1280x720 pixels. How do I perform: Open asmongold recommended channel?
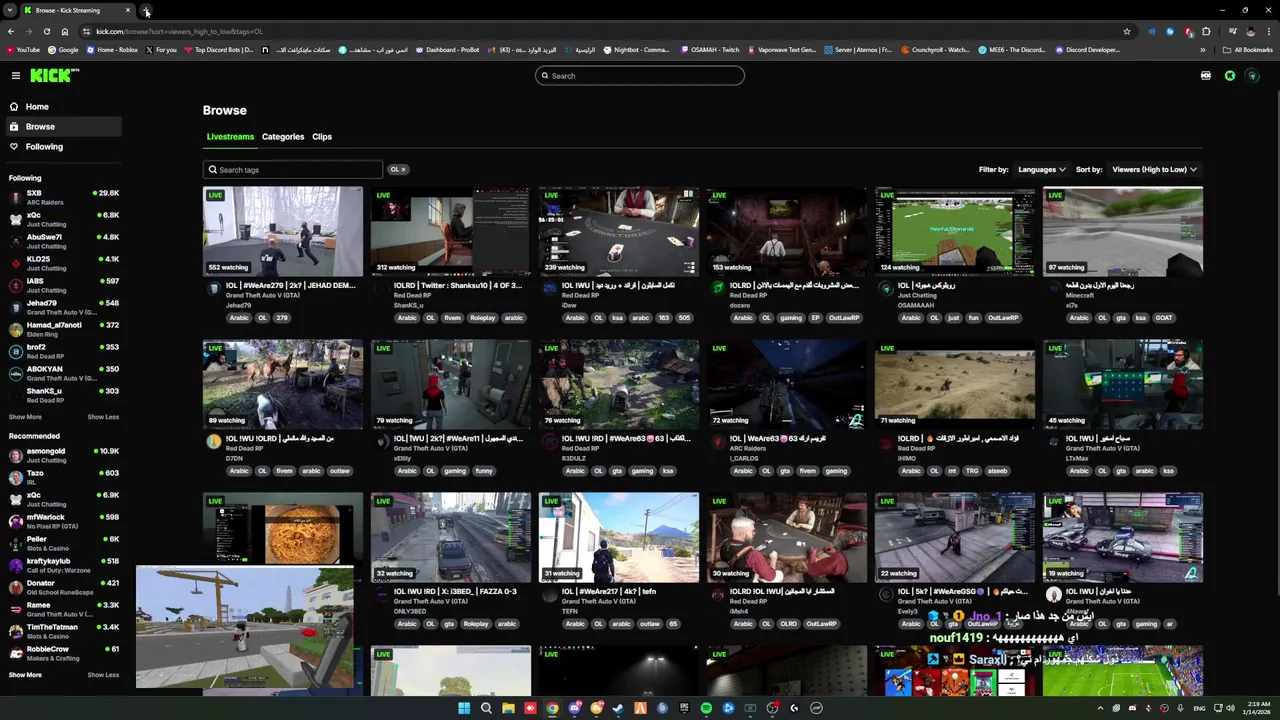(x=62, y=455)
